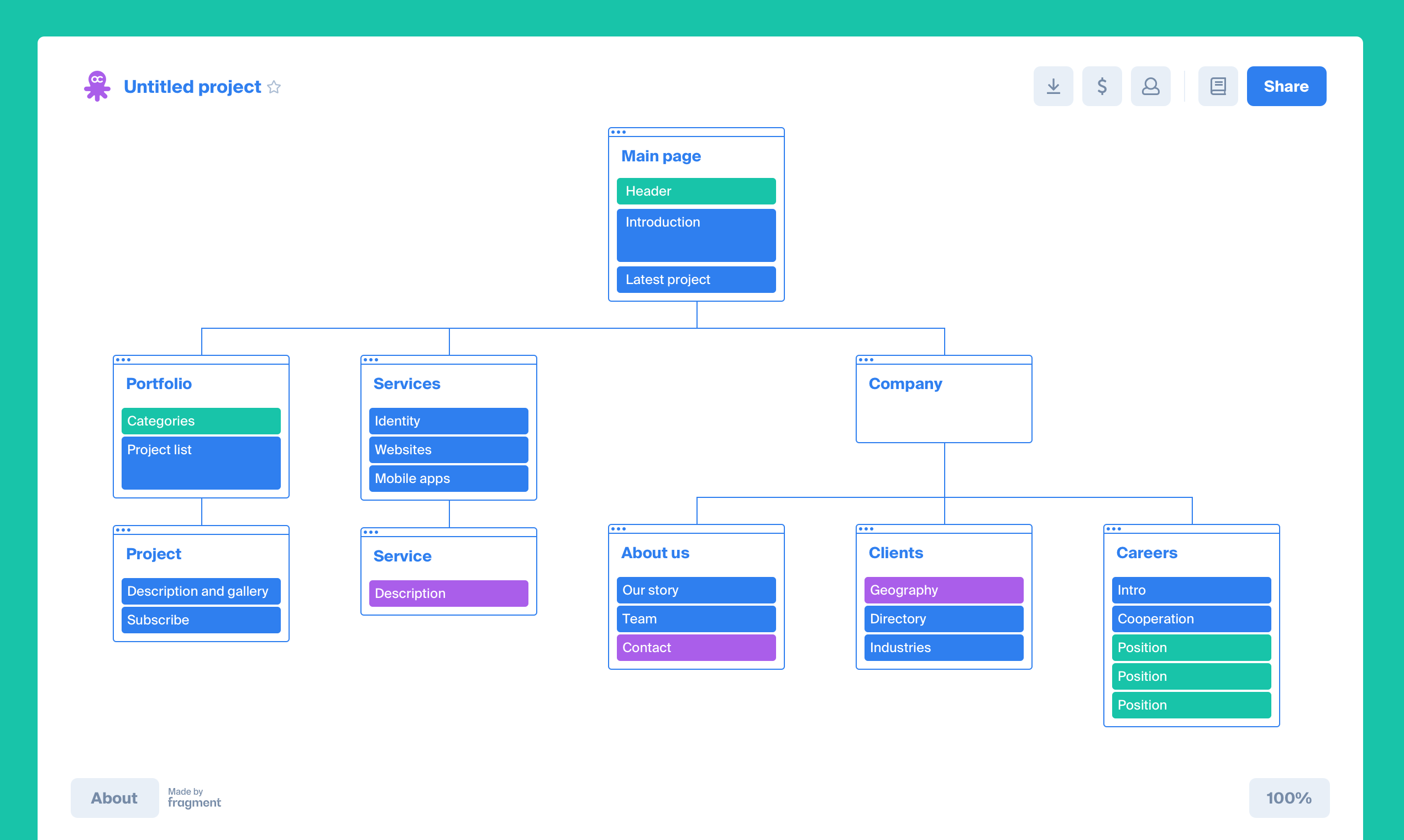Open the three-dot menu on Careers card

1114,529
